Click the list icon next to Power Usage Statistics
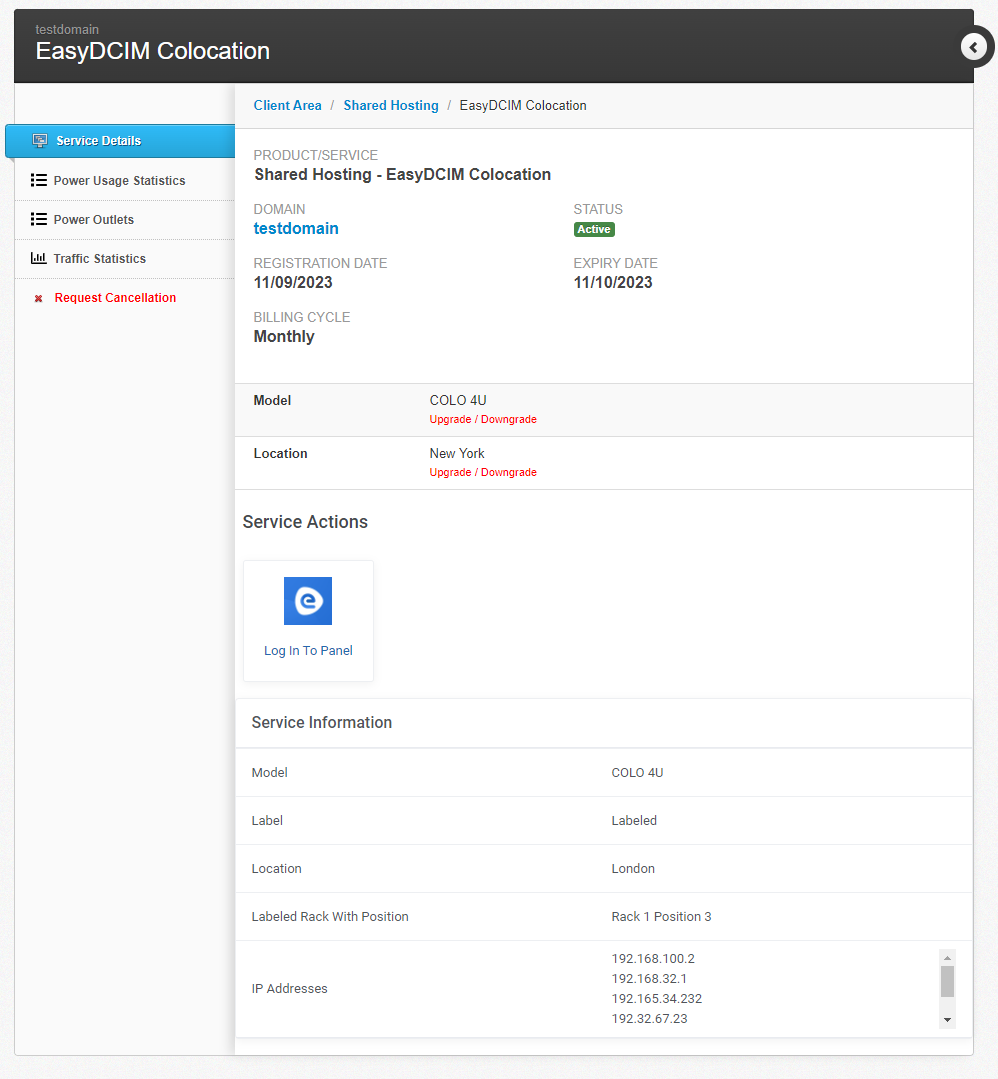Image resolution: width=998 pixels, height=1079 pixels. (x=39, y=180)
